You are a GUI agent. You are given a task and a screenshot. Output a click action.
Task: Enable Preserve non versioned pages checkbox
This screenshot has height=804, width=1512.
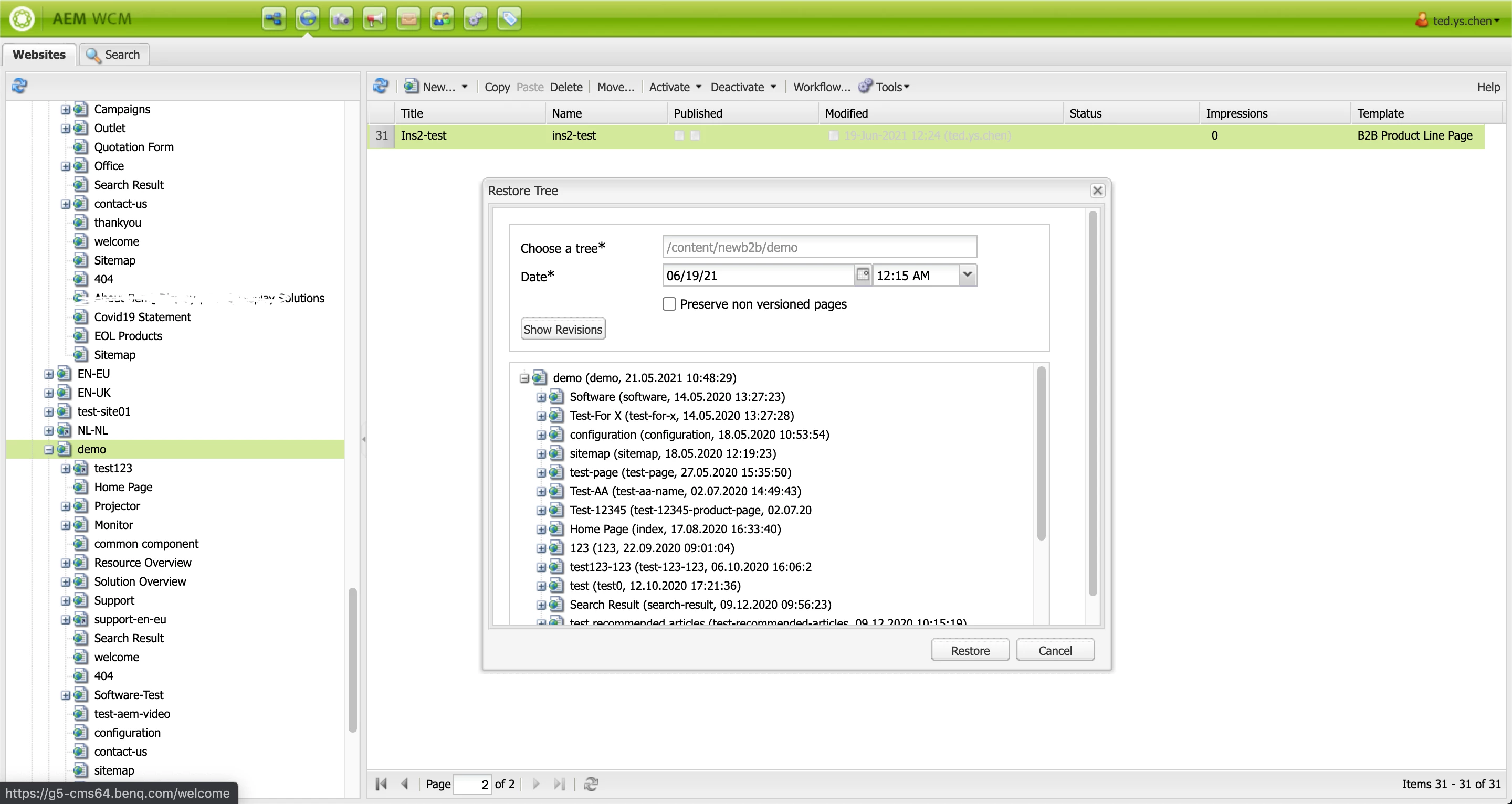[x=669, y=304]
